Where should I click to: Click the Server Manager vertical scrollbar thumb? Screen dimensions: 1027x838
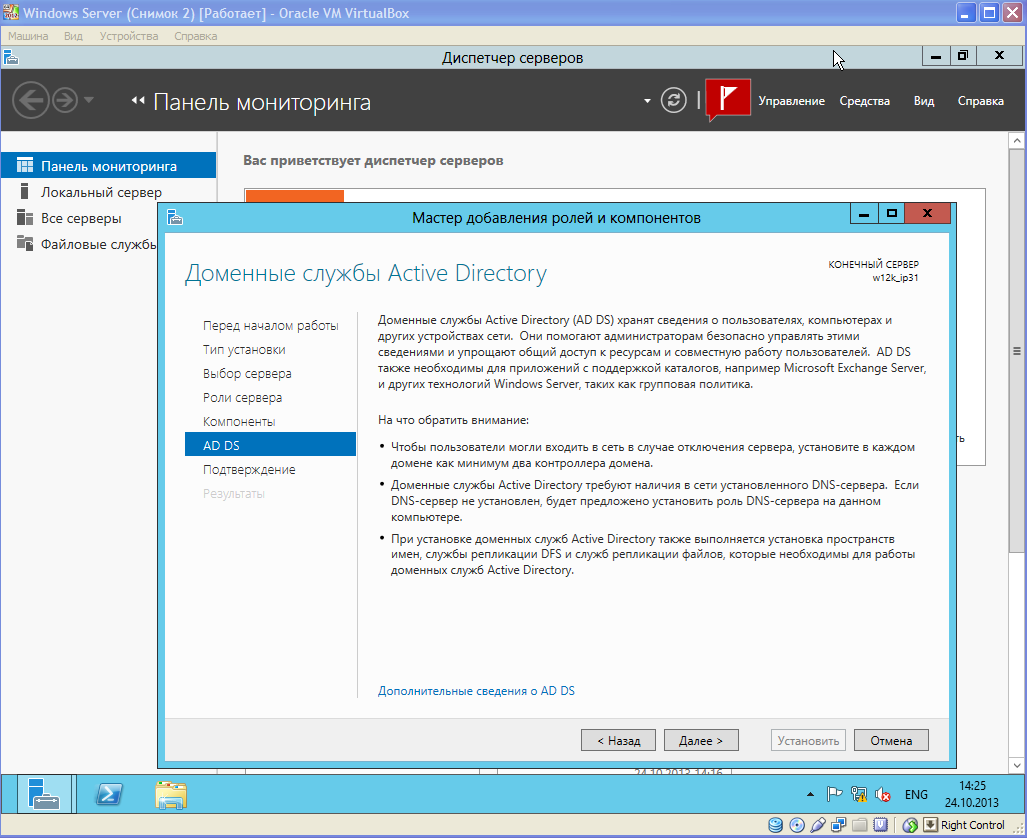point(1017,351)
